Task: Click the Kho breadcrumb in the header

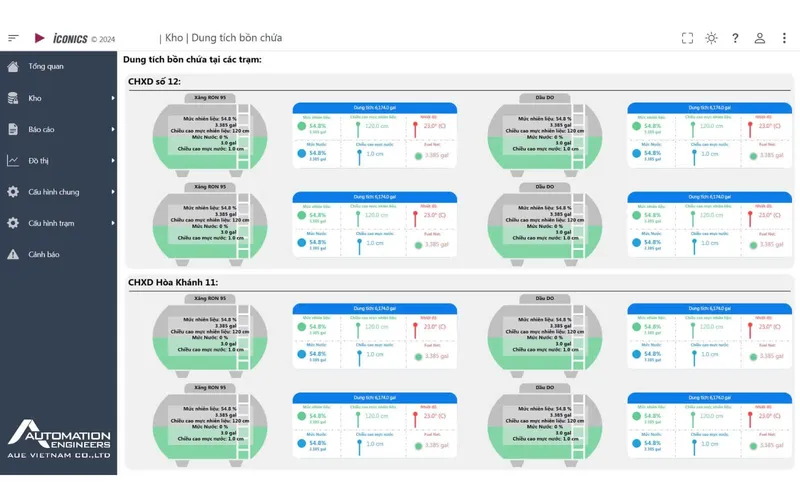Action: (x=174, y=38)
